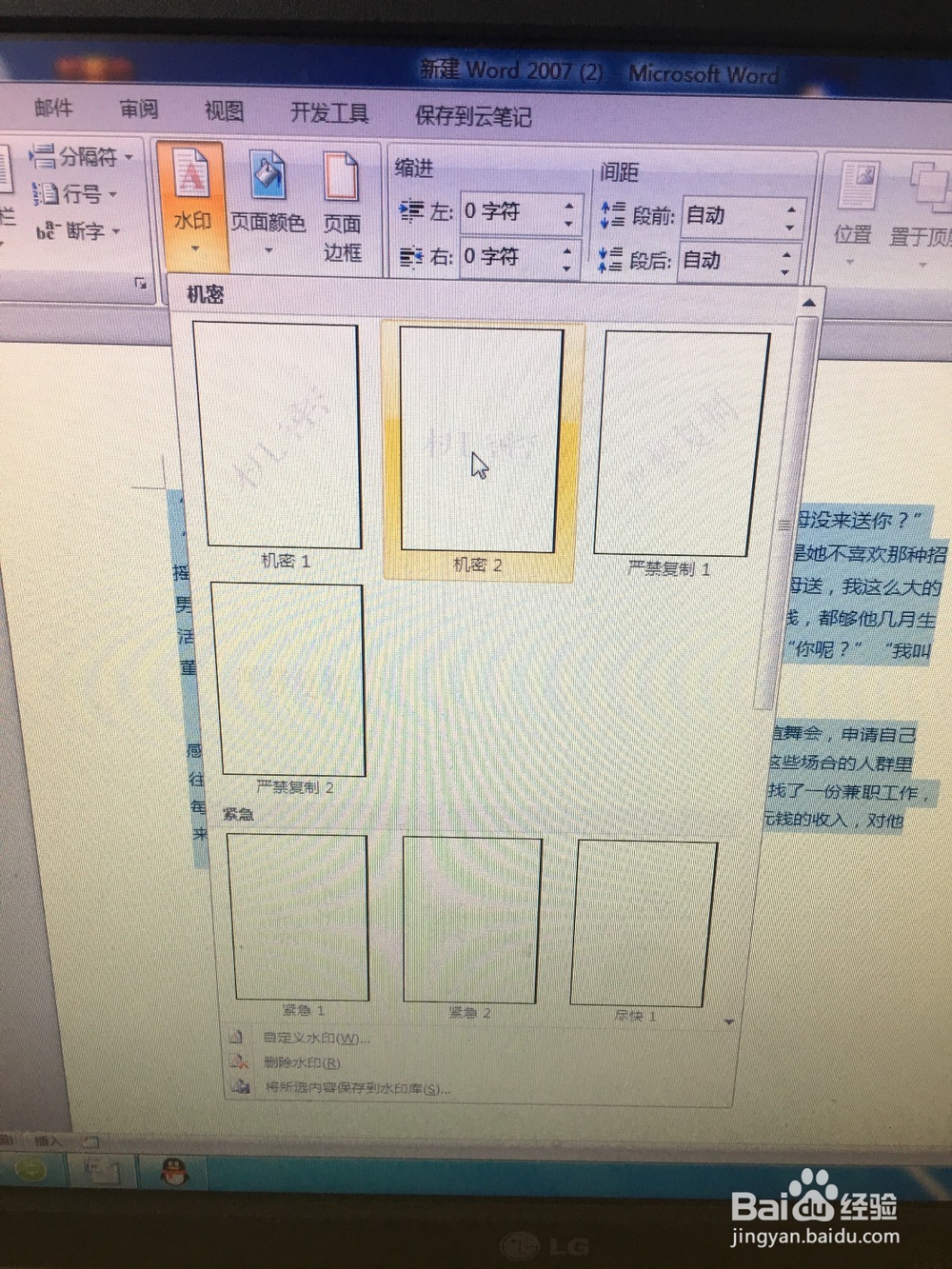Image resolution: width=952 pixels, height=1269 pixels.
Task: Click the 段后 spacing spinner arrows
Action: tap(787, 262)
